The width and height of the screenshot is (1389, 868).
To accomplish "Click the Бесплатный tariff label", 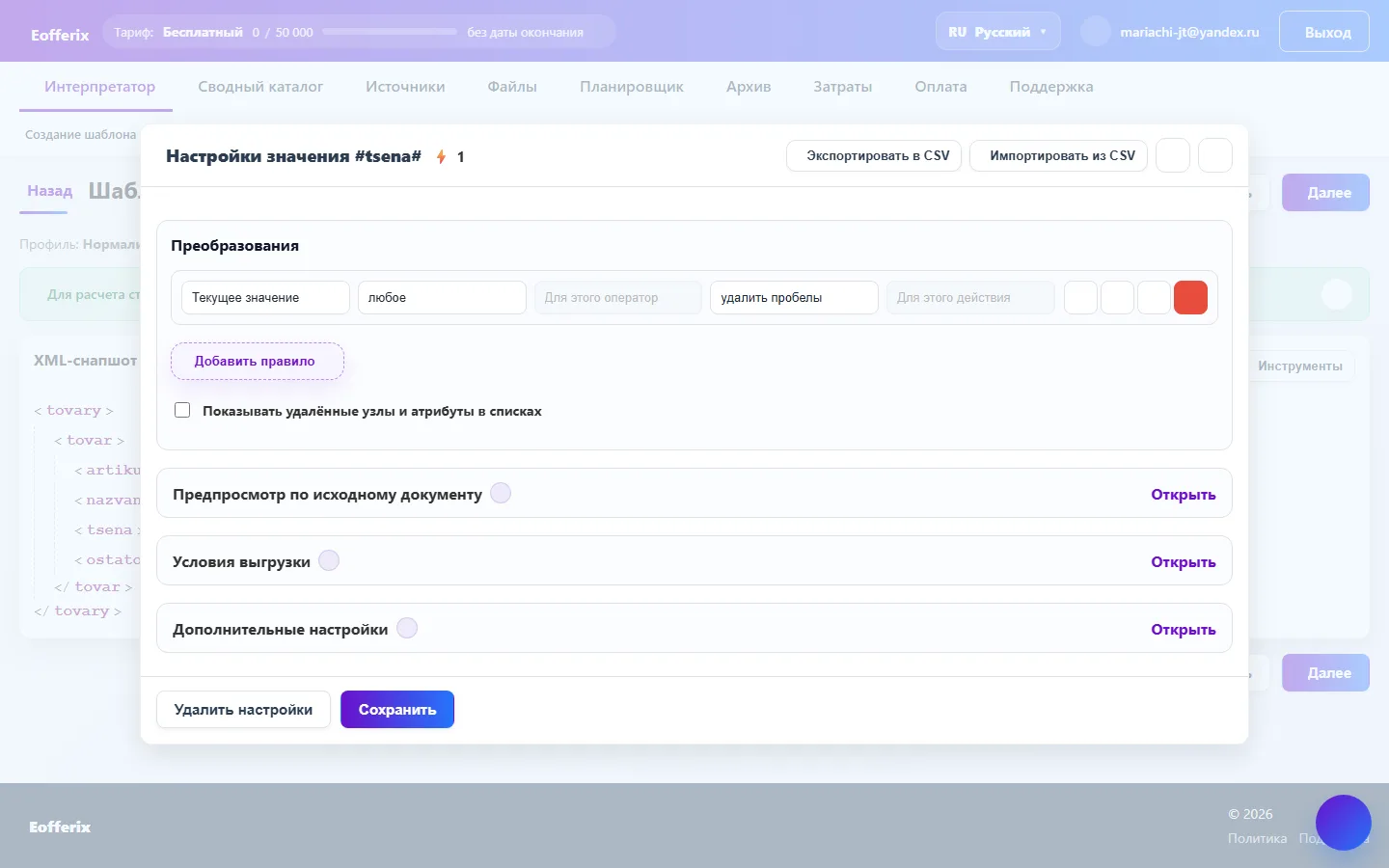I will coord(203,32).
